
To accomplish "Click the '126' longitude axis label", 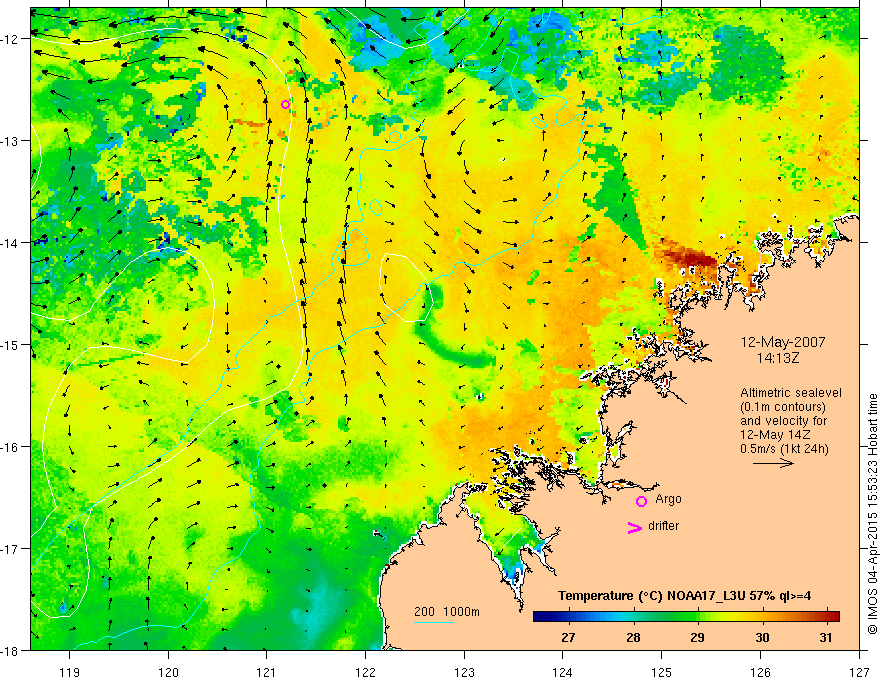I will [x=760, y=672].
